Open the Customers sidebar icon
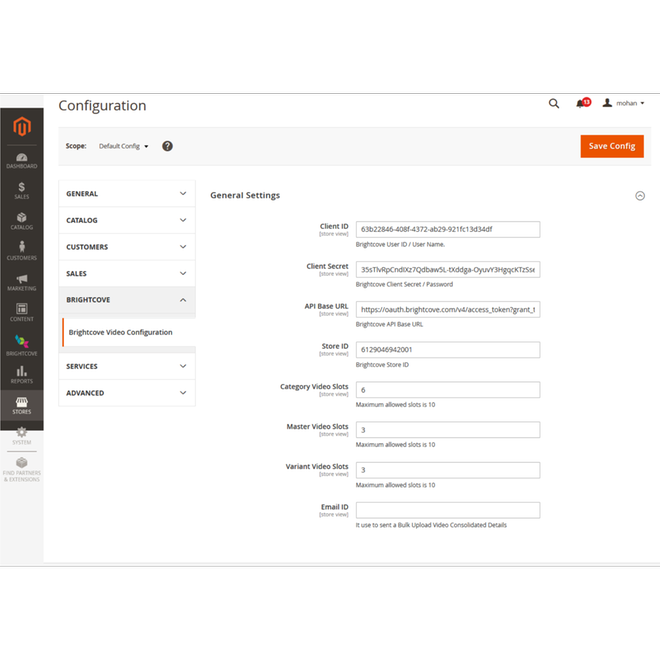660x660 pixels. click(x=22, y=251)
